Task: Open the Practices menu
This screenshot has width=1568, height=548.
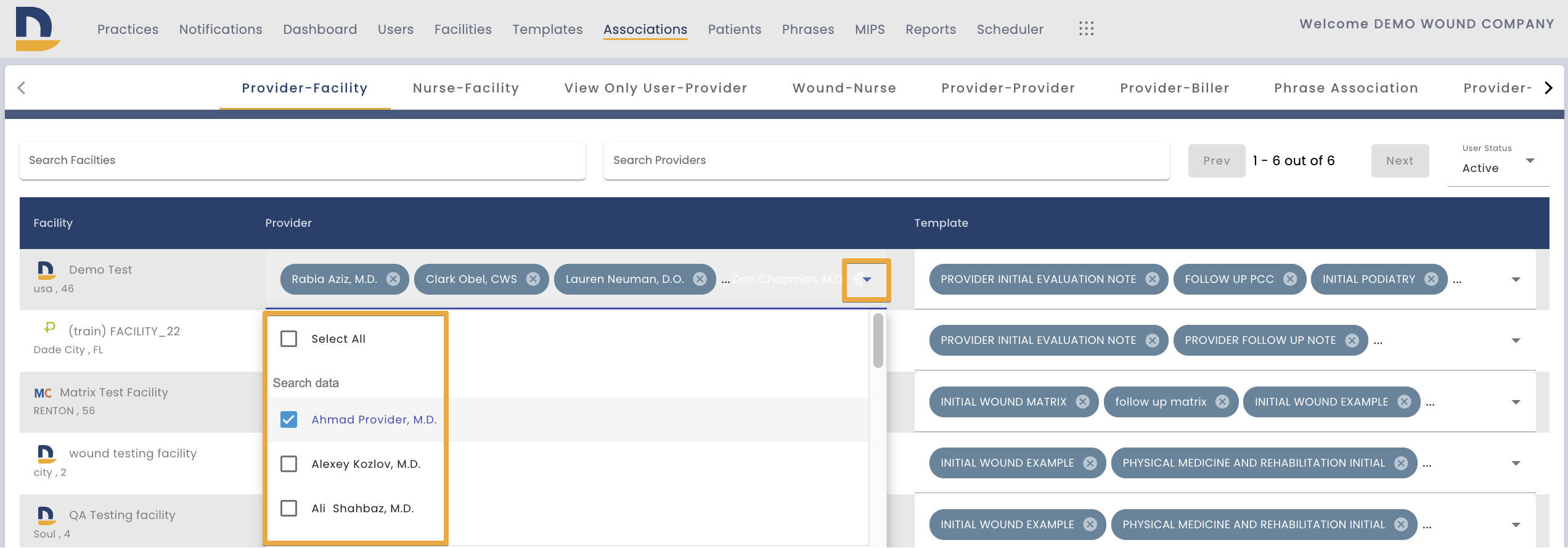Action: 128,29
